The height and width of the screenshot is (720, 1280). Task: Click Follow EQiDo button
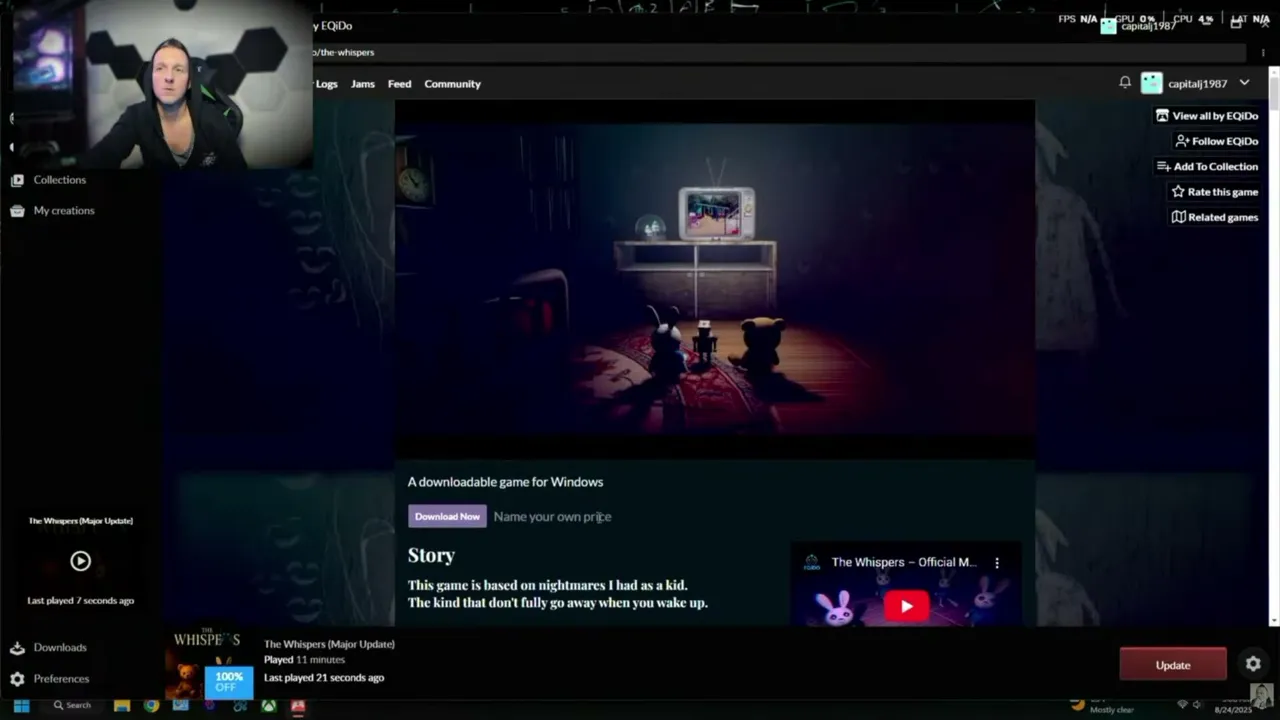(1216, 141)
